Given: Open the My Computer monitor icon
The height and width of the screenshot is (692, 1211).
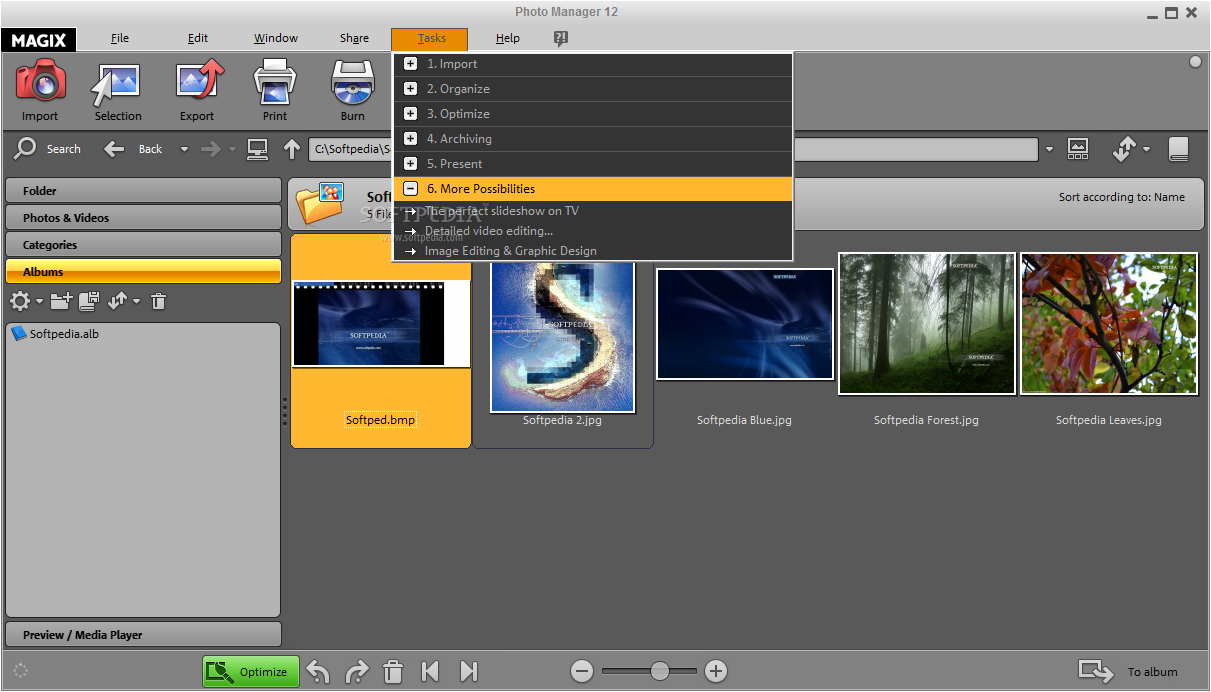Looking at the screenshot, I should click(x=258, y=149).
